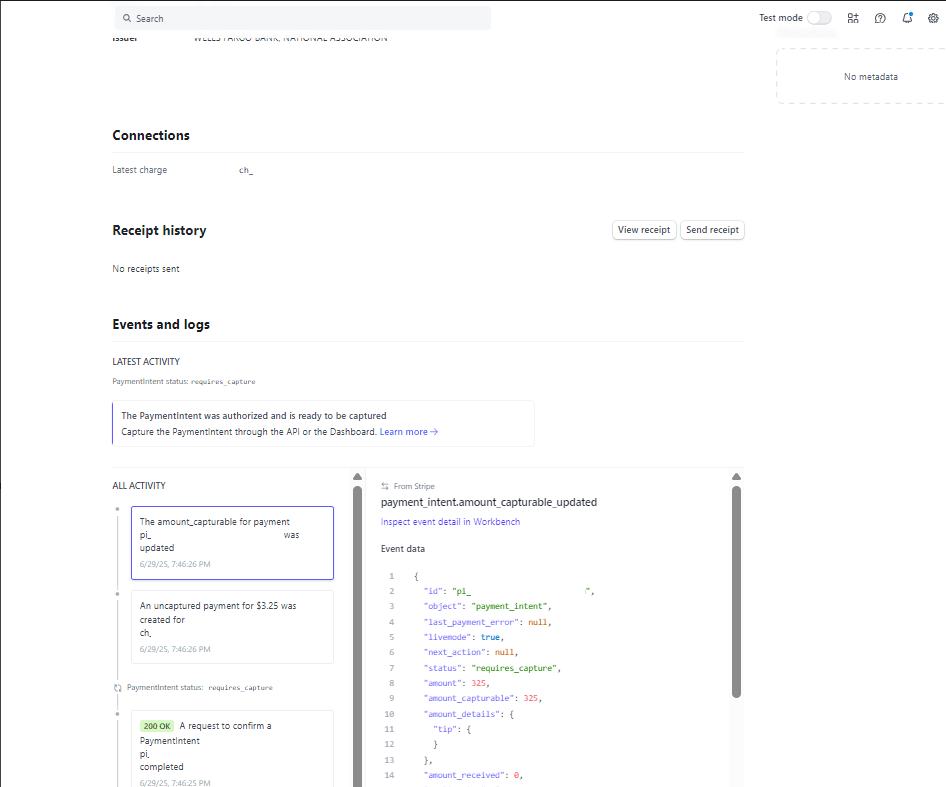
Task: Open the notifications bell icon
Action: [x=907, y=18]
